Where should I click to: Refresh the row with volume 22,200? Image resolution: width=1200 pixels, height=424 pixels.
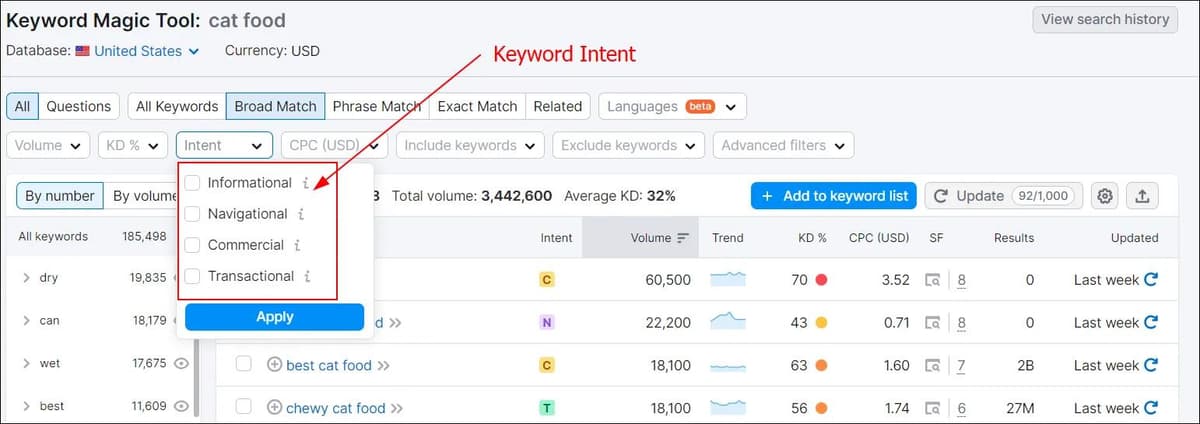[x=1150, y=322]
